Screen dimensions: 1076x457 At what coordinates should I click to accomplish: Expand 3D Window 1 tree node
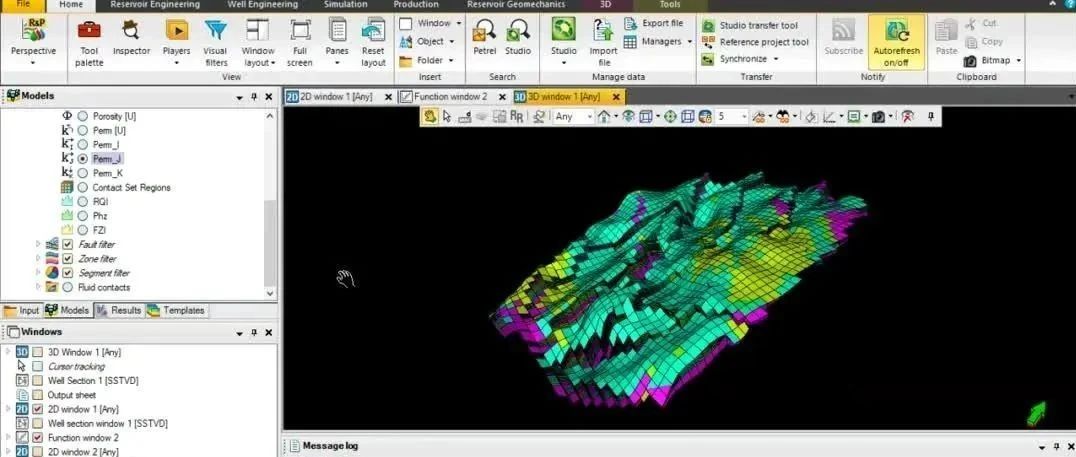coord(8,352)
